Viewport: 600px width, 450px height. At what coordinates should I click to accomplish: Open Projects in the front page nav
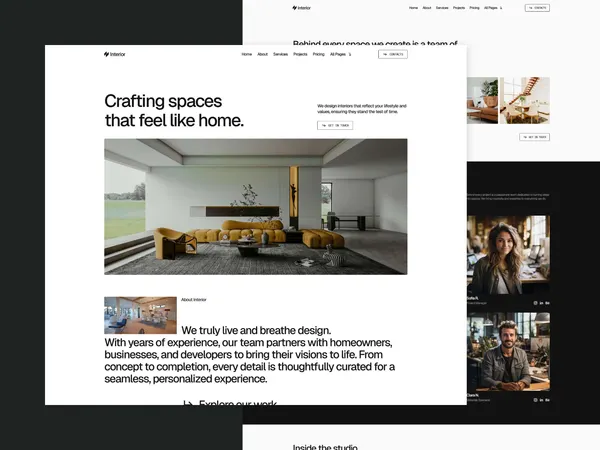pos(300,54)
